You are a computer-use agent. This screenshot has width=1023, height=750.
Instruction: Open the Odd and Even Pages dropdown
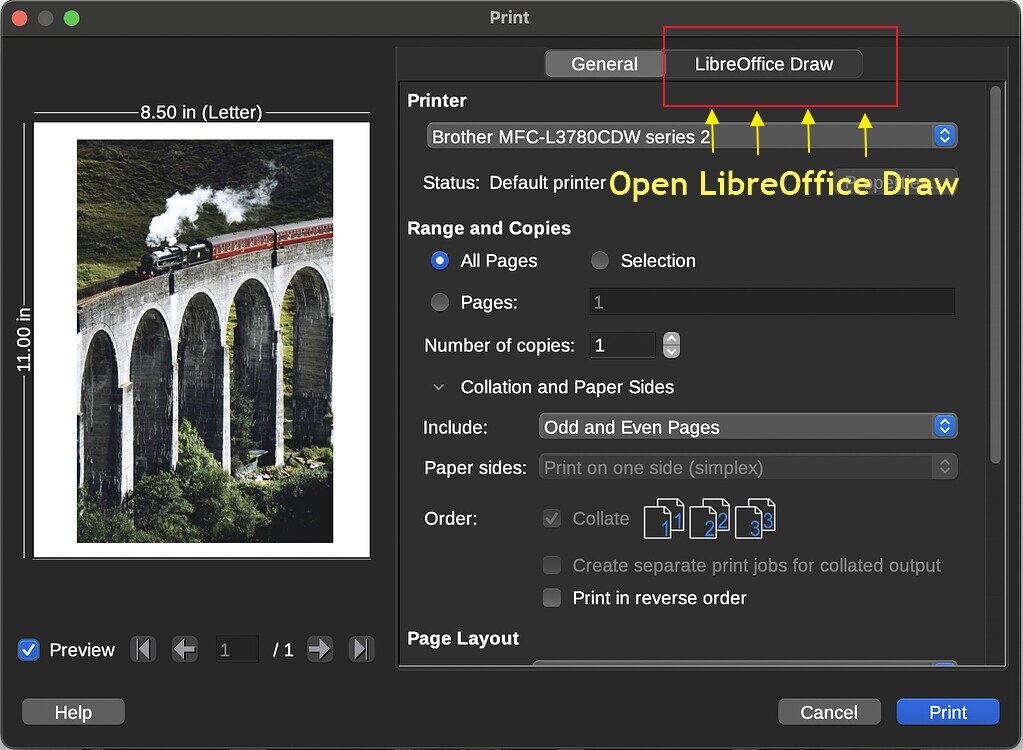[x=747, y=427]
